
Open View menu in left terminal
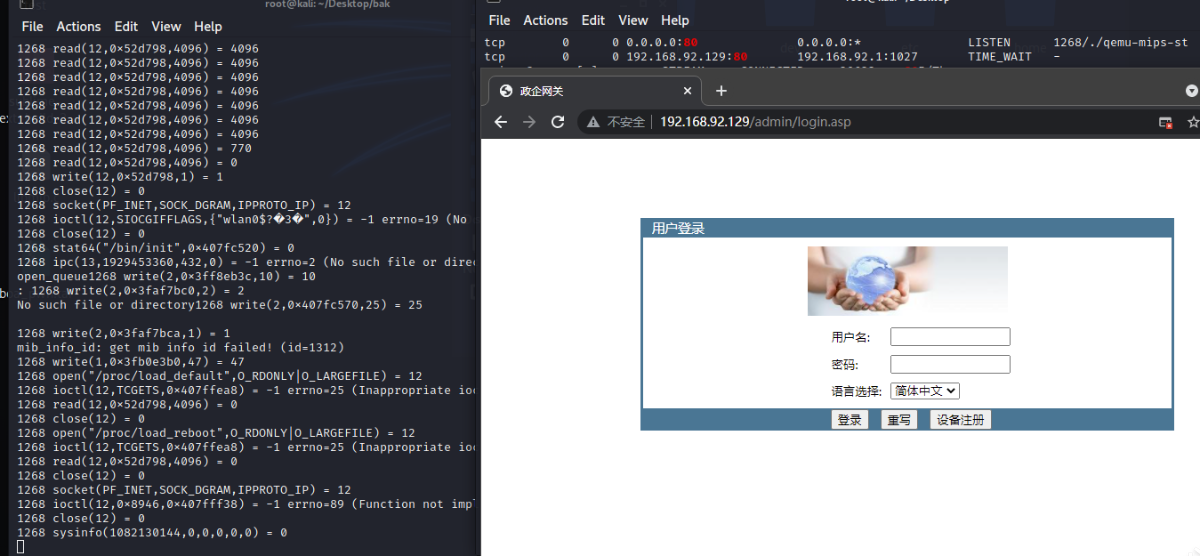[x=166, y=27]
